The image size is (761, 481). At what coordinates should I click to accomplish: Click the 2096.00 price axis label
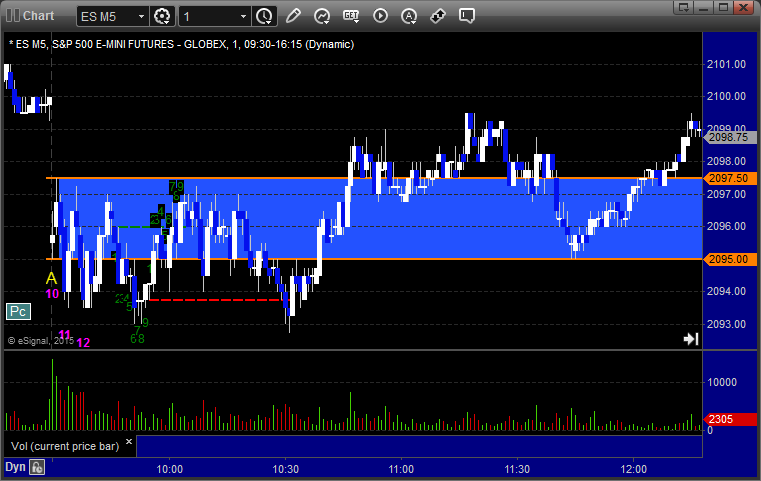click(726, 226)
